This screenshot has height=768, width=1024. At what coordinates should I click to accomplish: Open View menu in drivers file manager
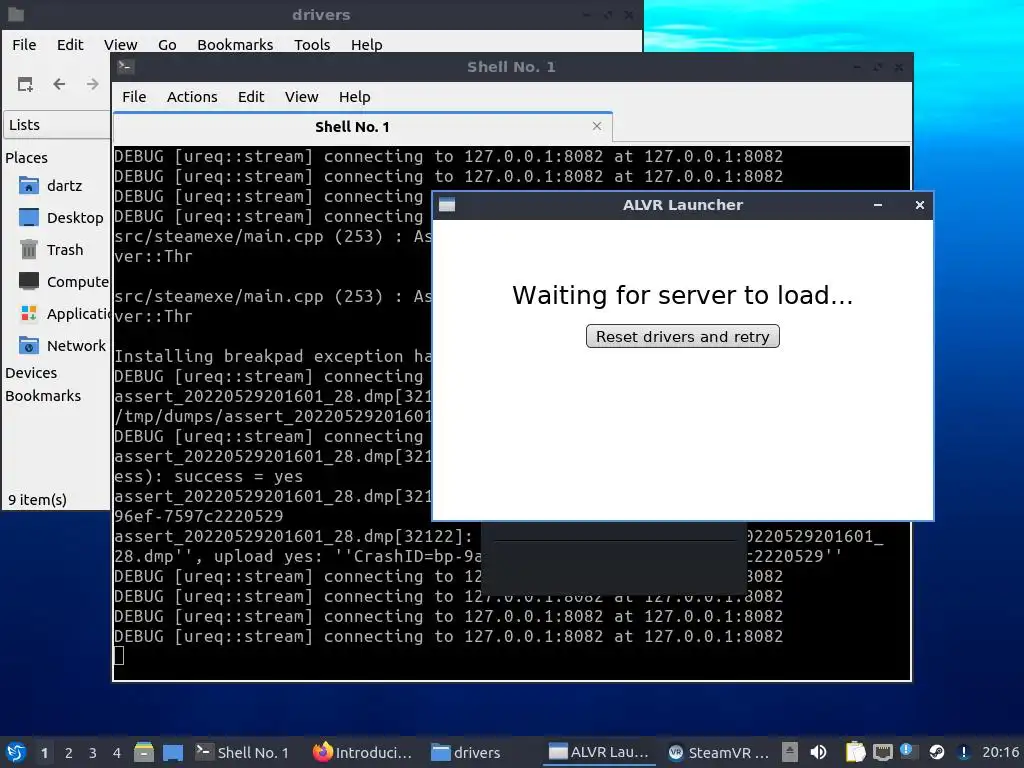pos(121,44)
